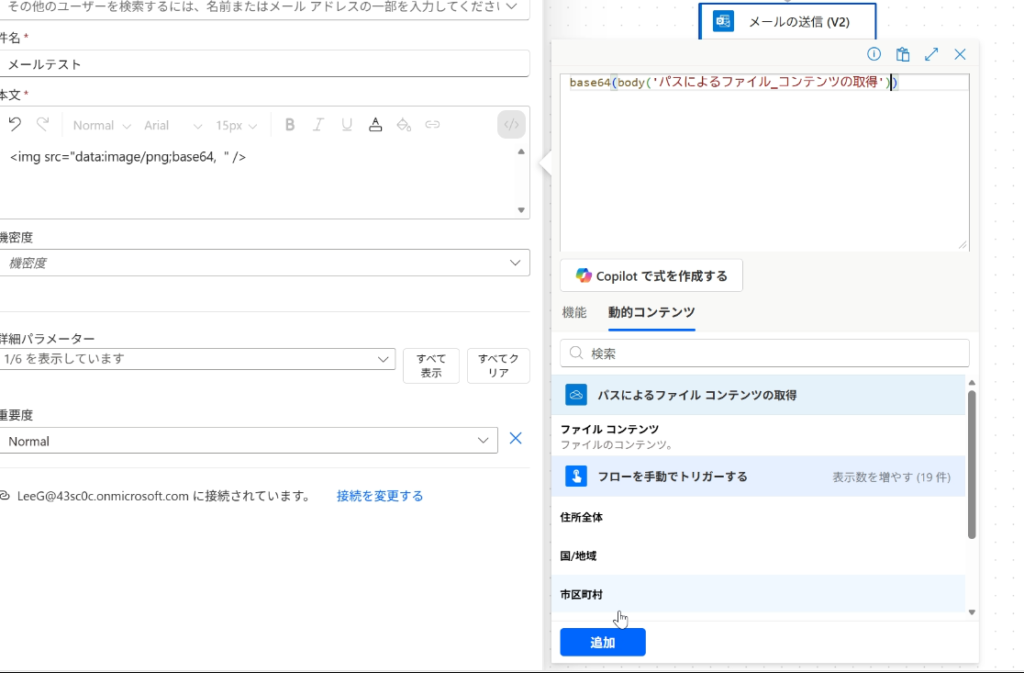
Task: Click the 接続を変更する link
Action: 379,496
